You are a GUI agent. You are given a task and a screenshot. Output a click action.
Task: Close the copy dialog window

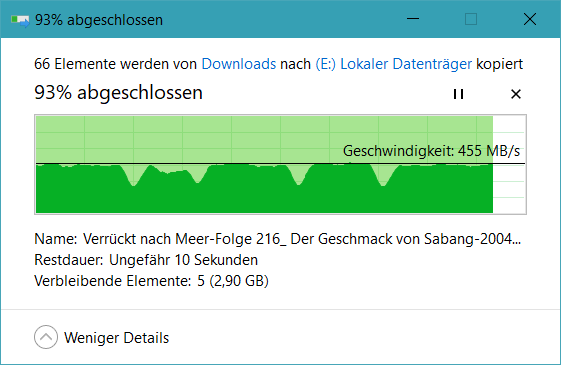click(x=530, y=19)
